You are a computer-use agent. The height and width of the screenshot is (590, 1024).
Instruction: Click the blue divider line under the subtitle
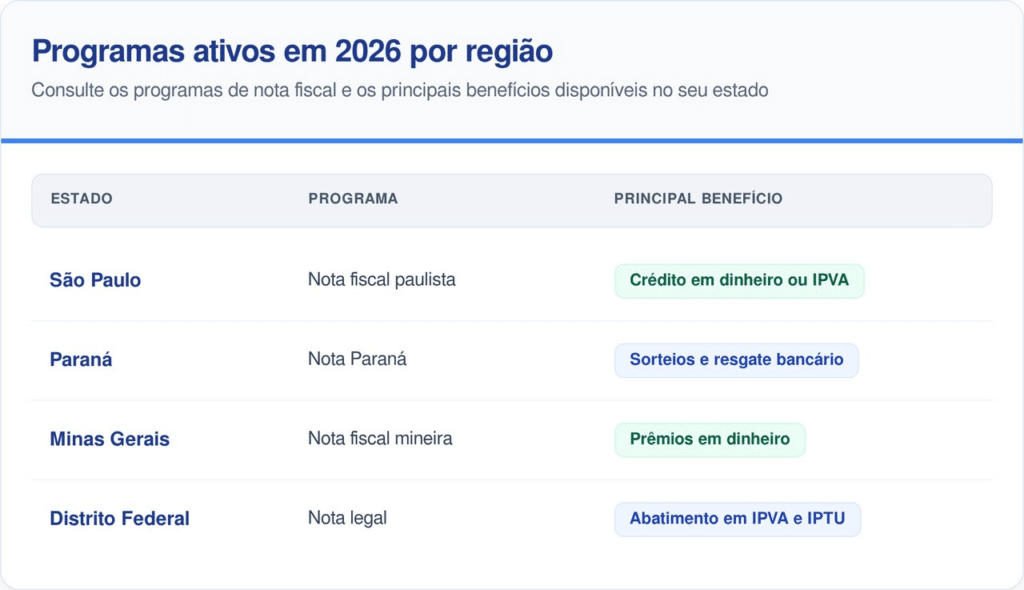click(512, 141)
